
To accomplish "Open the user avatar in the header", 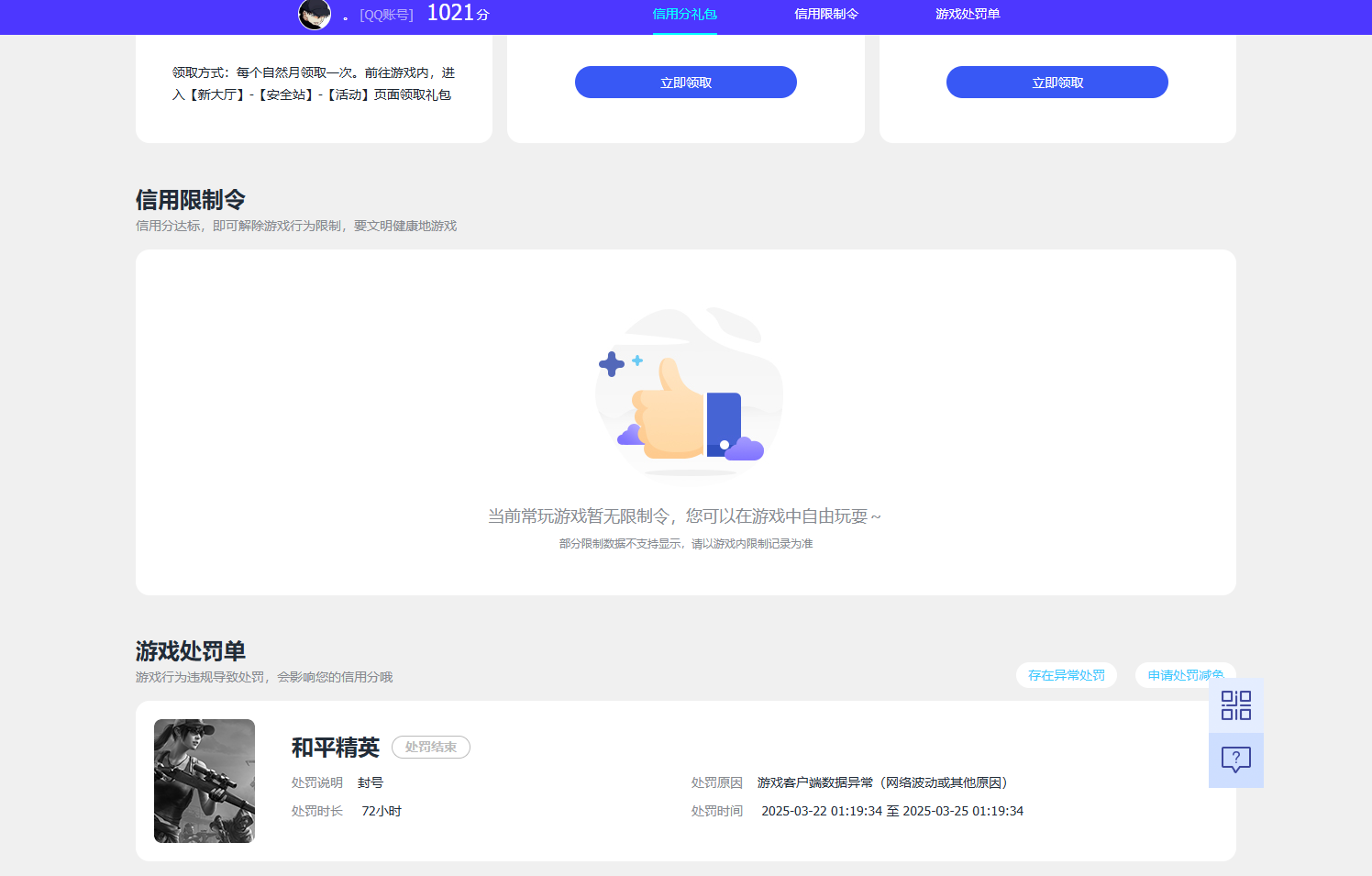I will point(315,14).
